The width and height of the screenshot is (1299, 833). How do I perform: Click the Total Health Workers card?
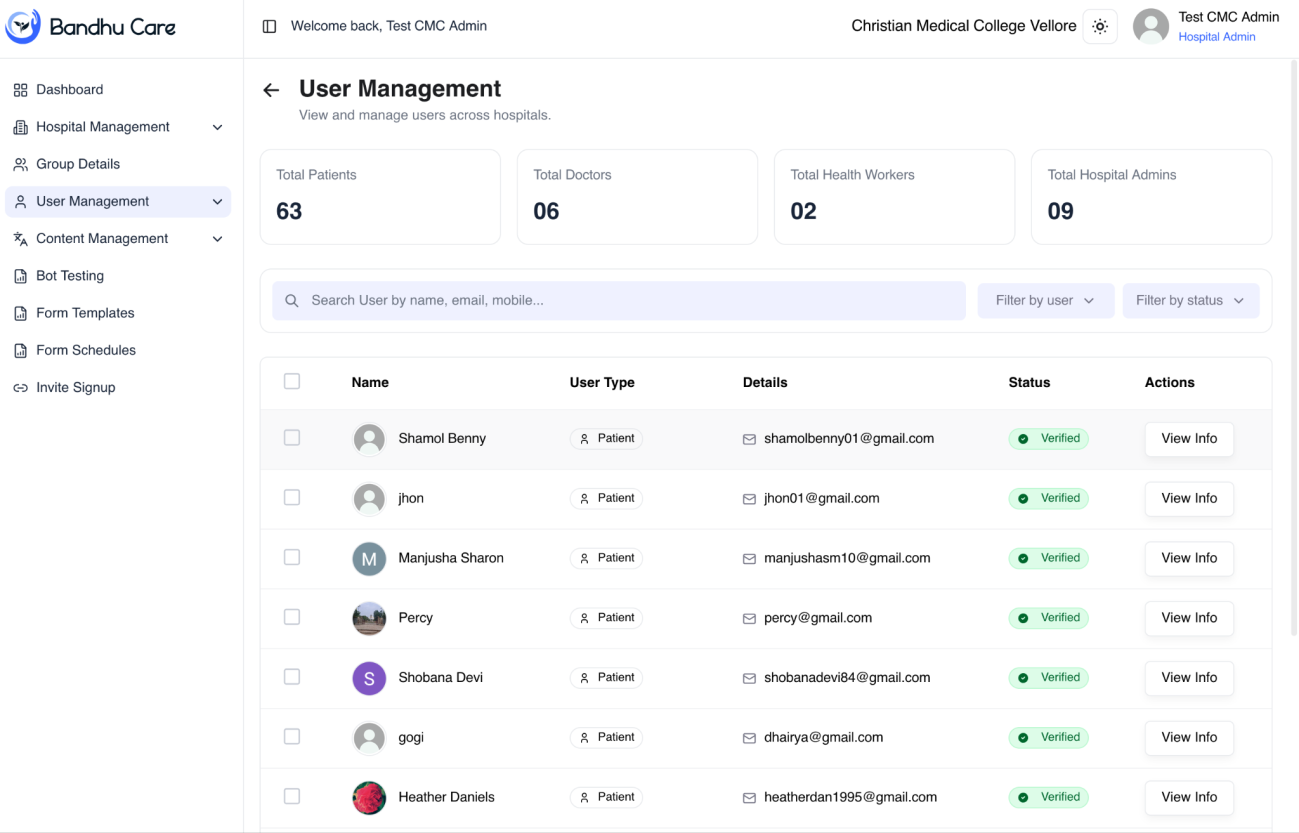coord(894,197)
